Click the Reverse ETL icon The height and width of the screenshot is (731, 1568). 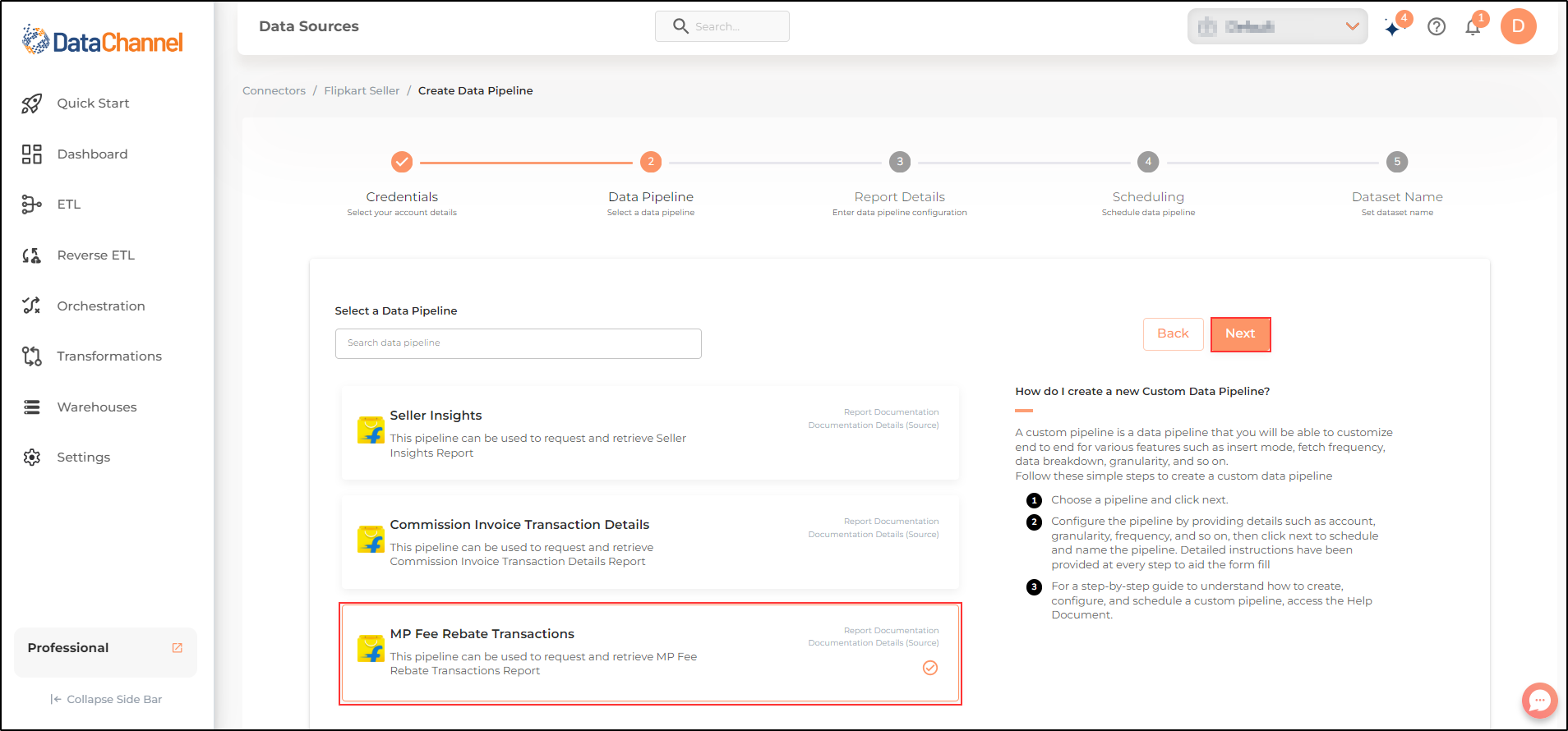32,255
